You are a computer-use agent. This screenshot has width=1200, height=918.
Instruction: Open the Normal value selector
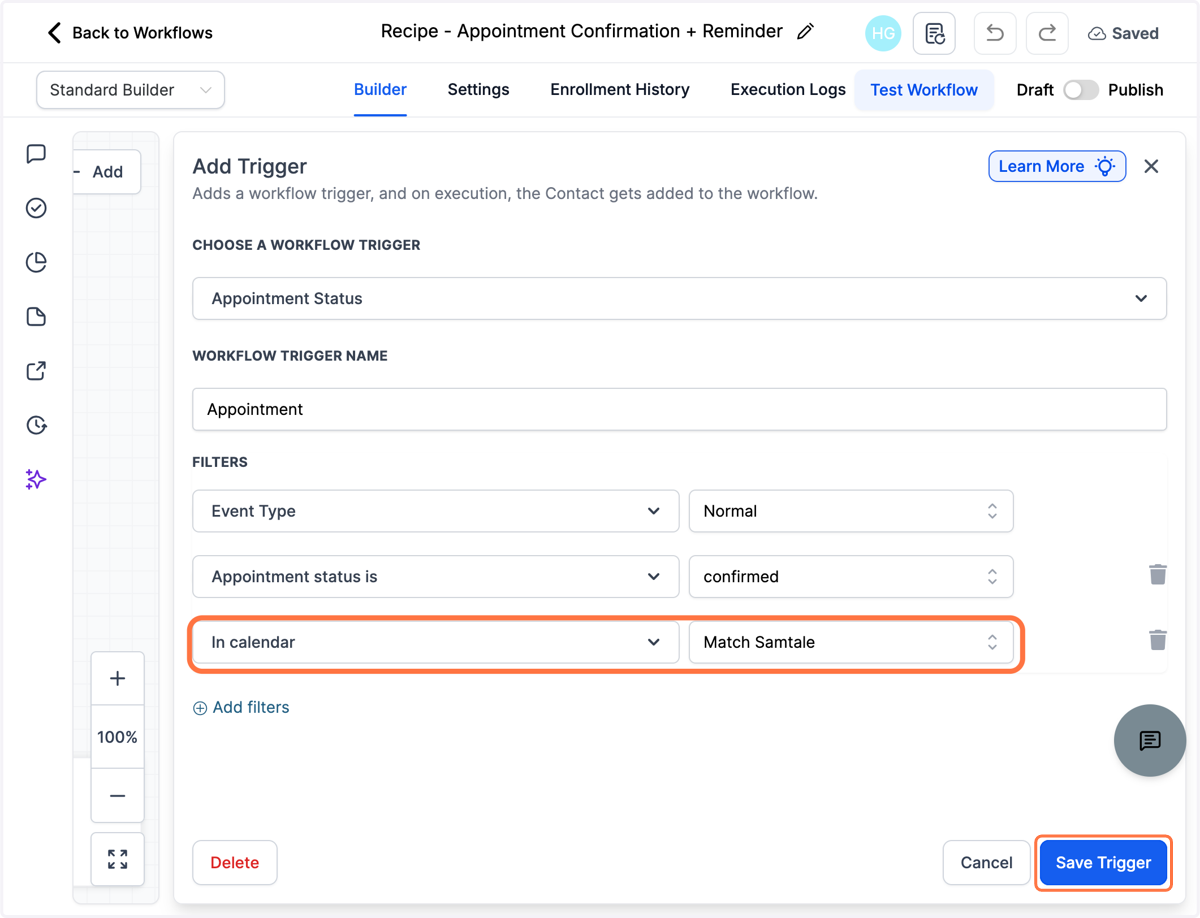(851, 511)
